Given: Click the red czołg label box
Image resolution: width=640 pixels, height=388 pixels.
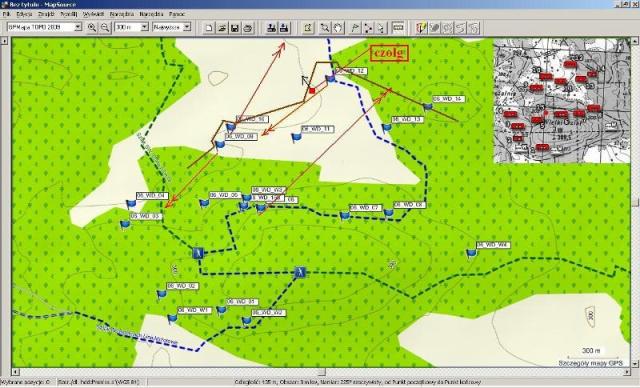Looking at the screenshot, I should 389,53.
